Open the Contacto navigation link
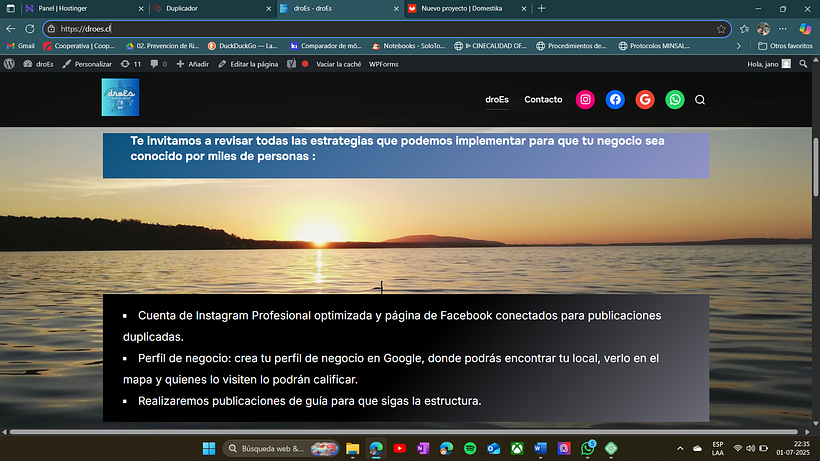 point(543,99)
